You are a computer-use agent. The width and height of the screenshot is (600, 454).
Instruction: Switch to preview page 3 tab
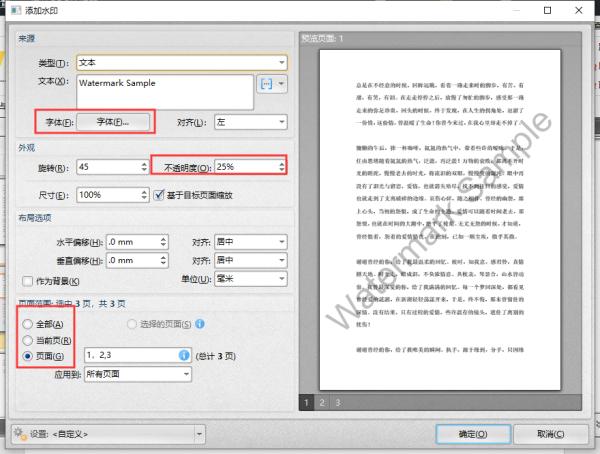338,403
